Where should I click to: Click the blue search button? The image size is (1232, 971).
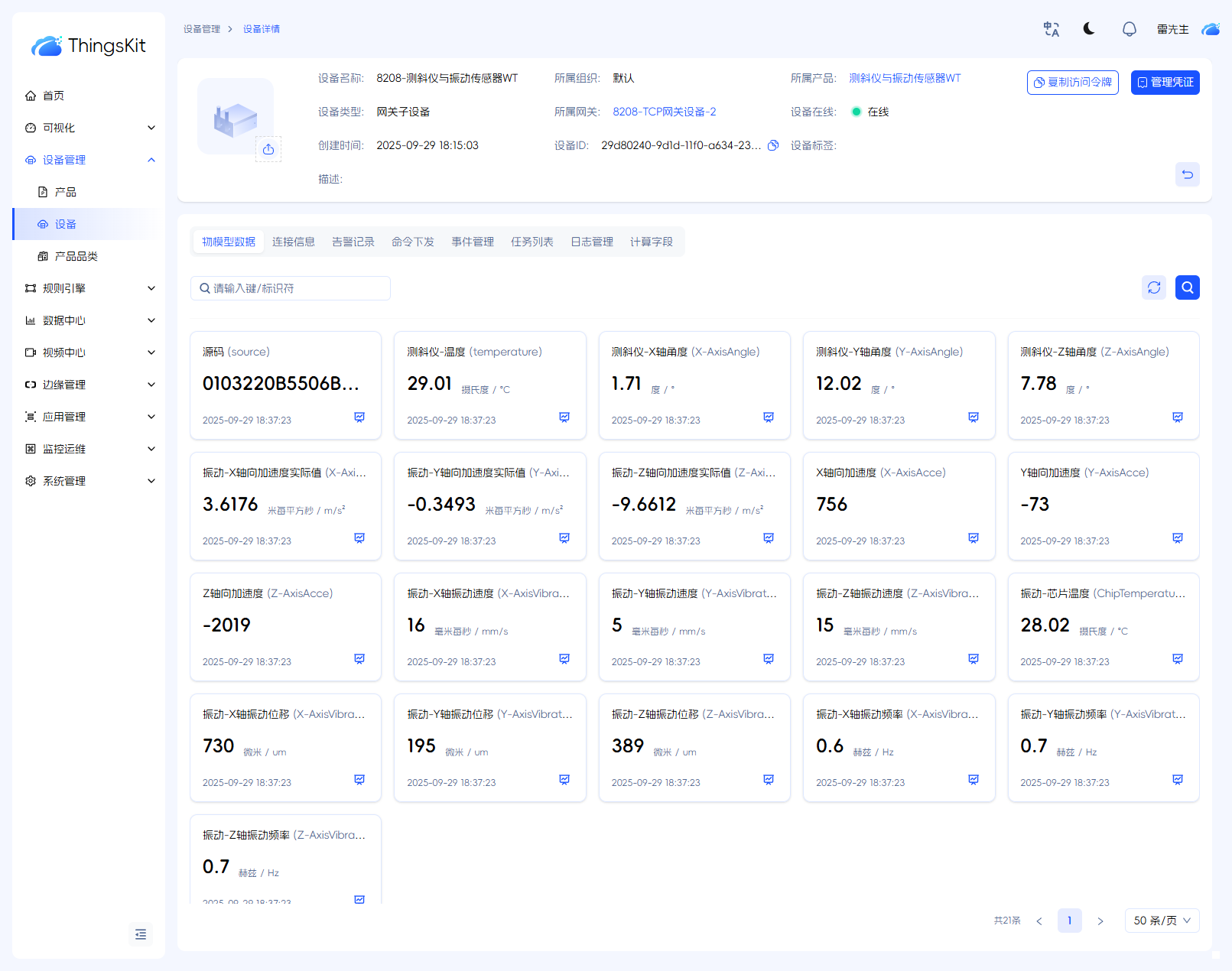click(x=1187, y=287)
